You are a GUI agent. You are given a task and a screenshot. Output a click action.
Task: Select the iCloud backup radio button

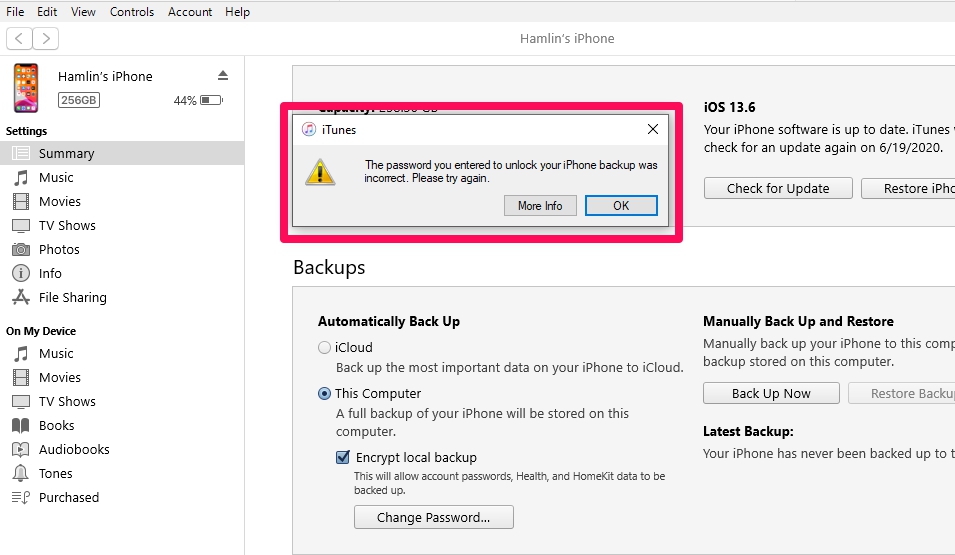click(325, 347)
